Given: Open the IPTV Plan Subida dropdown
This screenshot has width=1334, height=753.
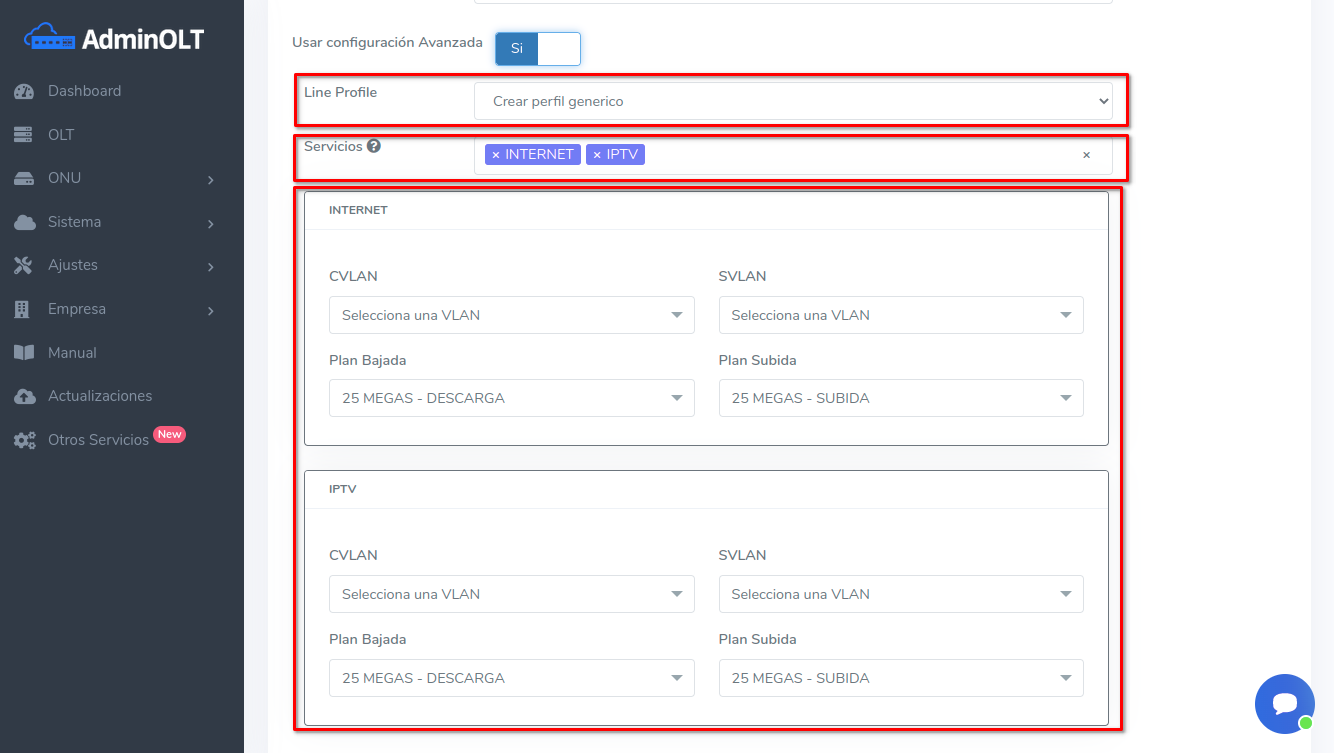Looking at the screenshot, I should click(x=900, y=678).
